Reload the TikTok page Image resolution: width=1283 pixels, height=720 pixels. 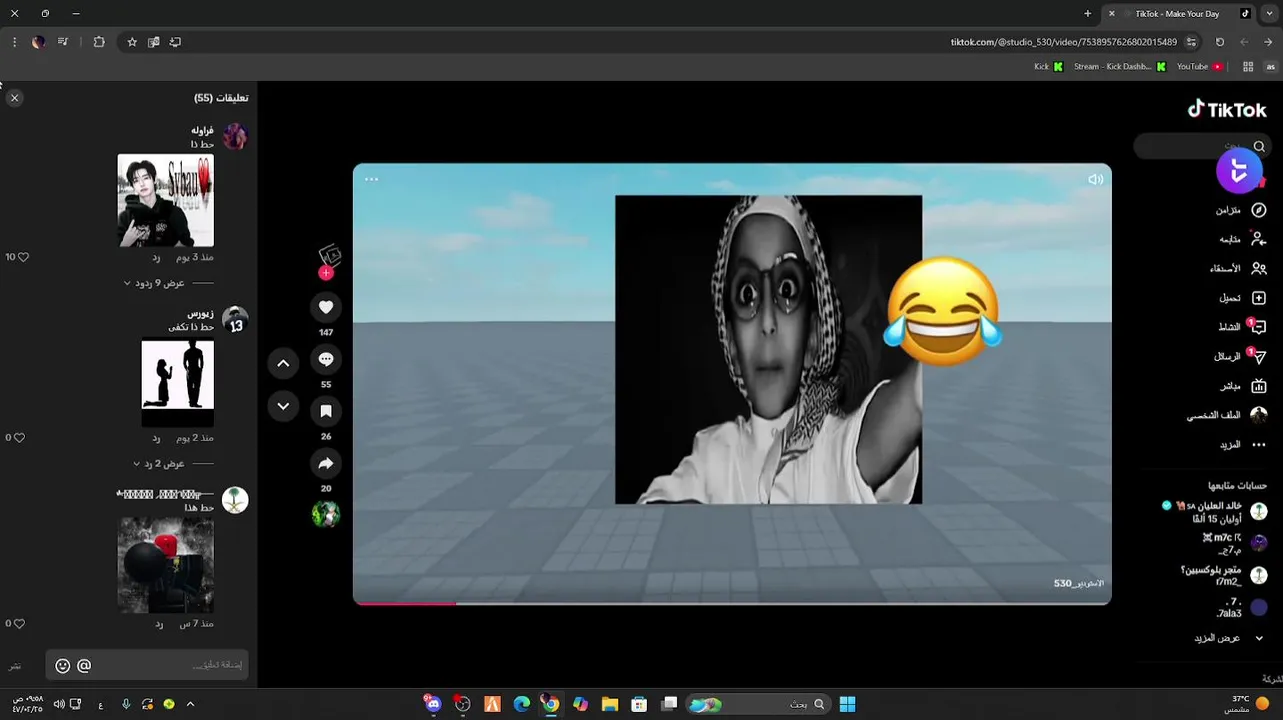(x=1220, y=42)
